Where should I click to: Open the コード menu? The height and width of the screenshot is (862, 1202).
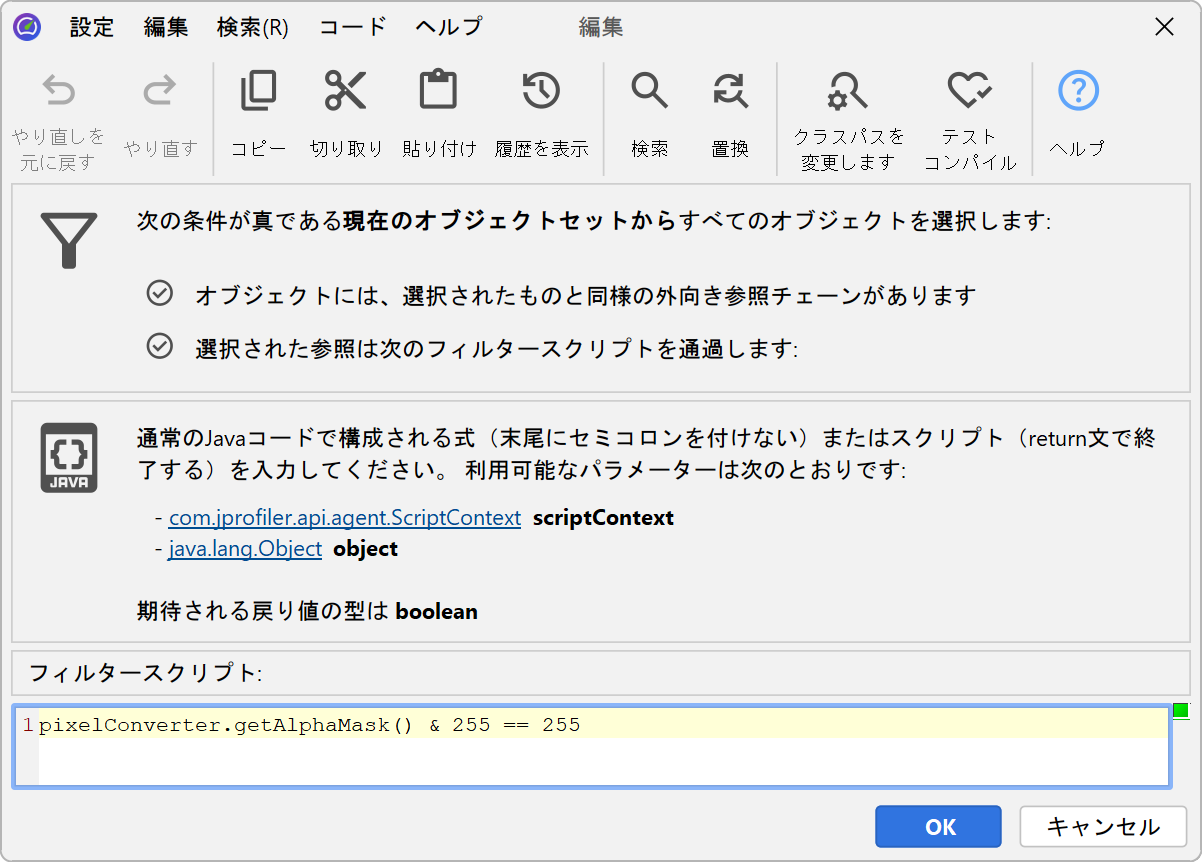352,27
